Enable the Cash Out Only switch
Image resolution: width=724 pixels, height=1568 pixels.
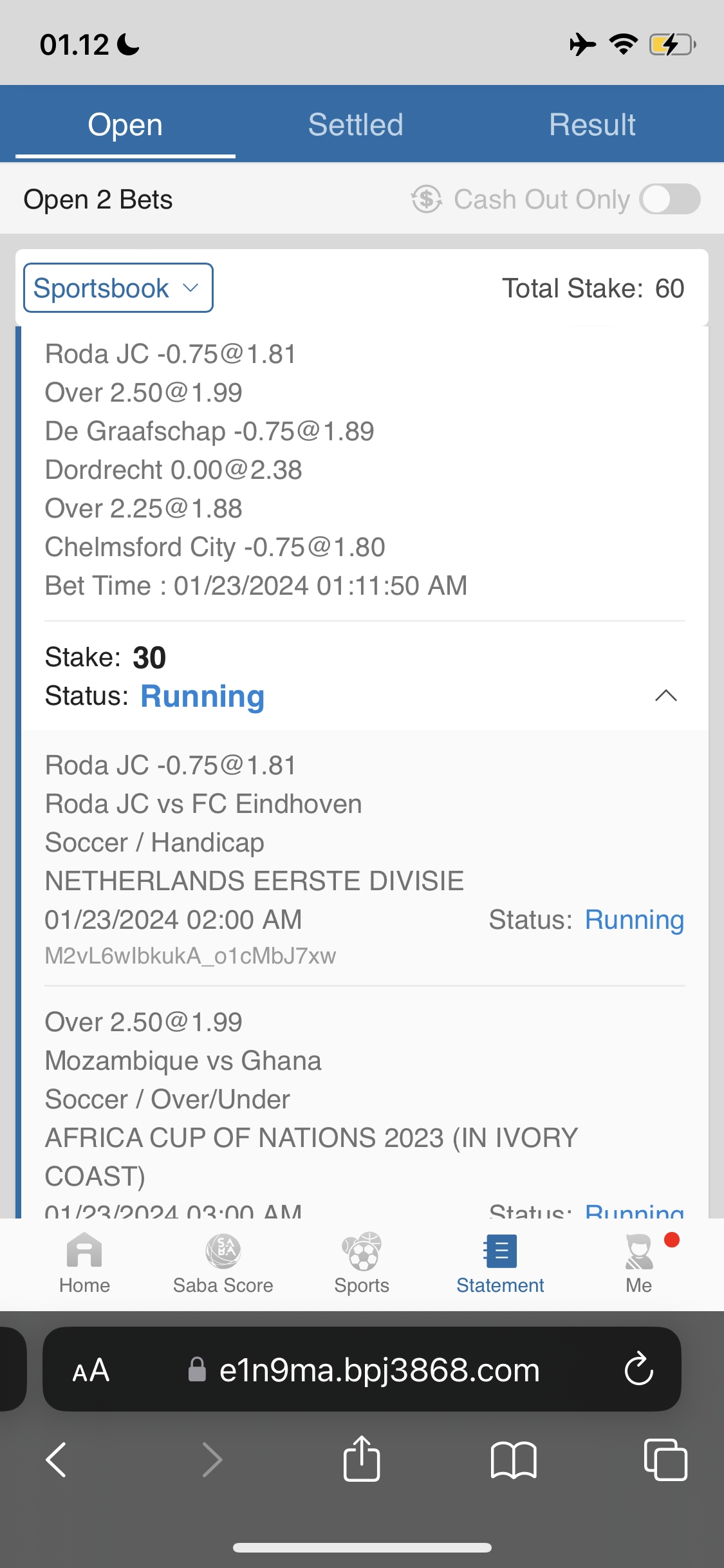click(x=669, y=200)
